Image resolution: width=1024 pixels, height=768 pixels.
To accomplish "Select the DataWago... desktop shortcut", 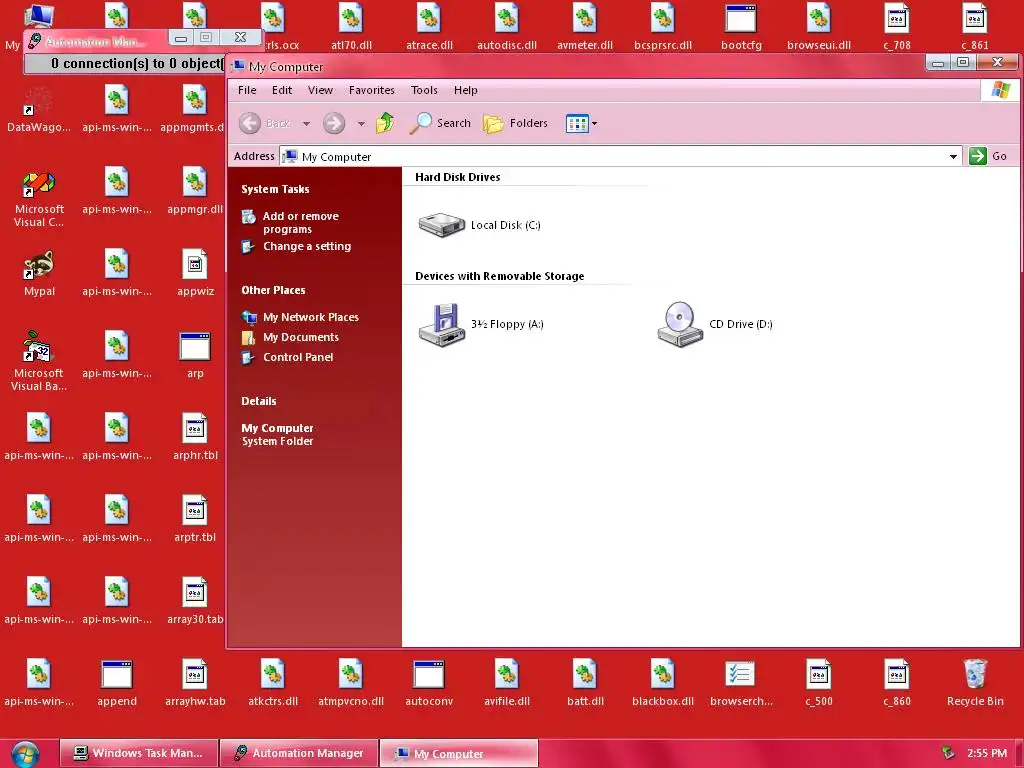I will (39, 109).
